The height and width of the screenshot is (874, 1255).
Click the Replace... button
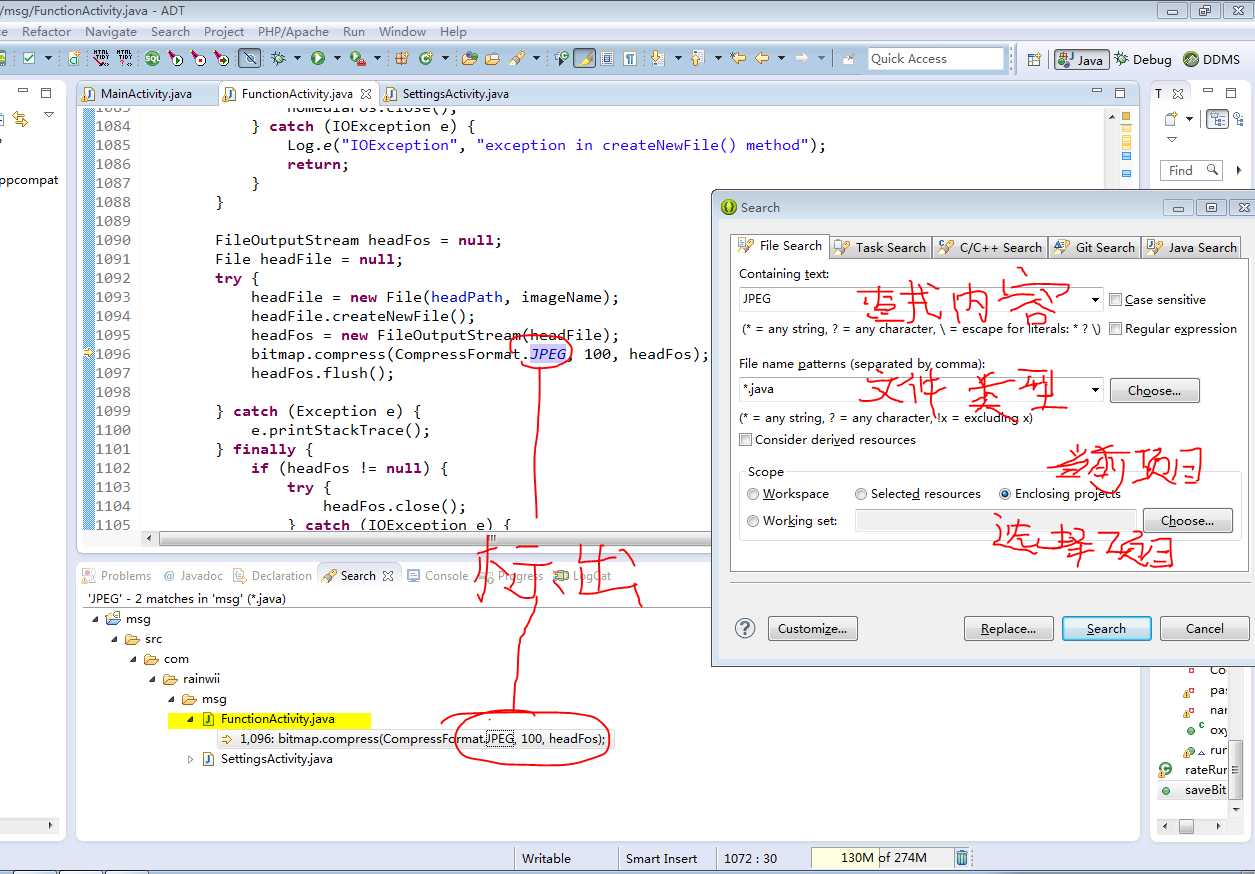coord(1008,628)
